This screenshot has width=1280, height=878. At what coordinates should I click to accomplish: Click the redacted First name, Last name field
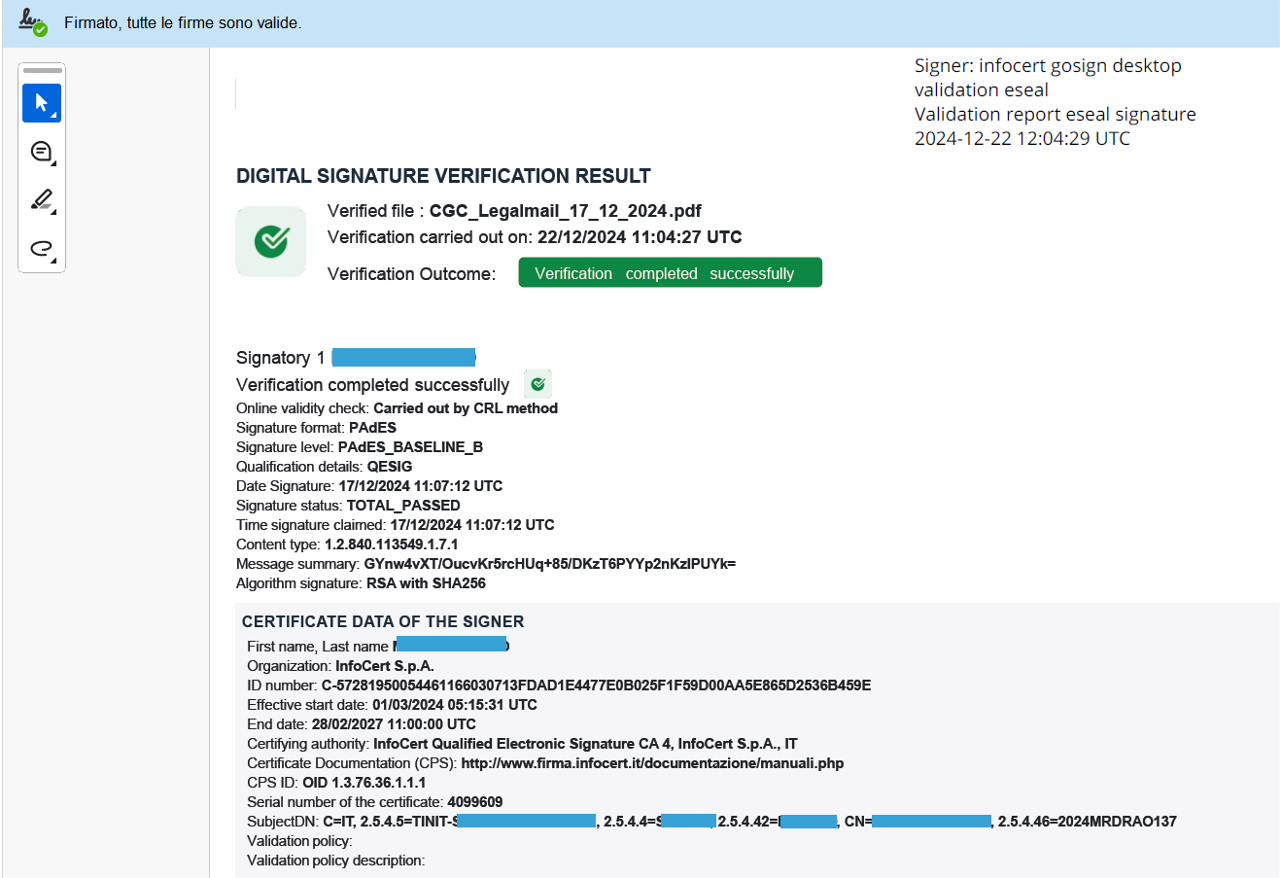tap(452, 646)
